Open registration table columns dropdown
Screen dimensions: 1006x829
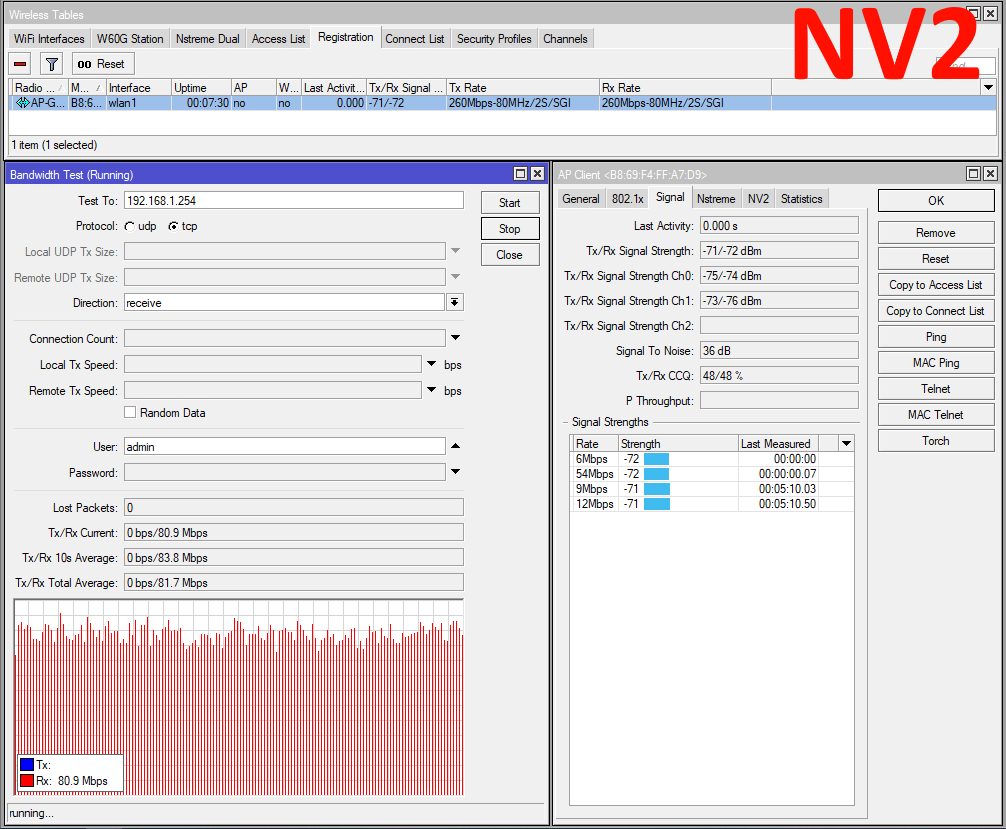[x=988, y=87]
